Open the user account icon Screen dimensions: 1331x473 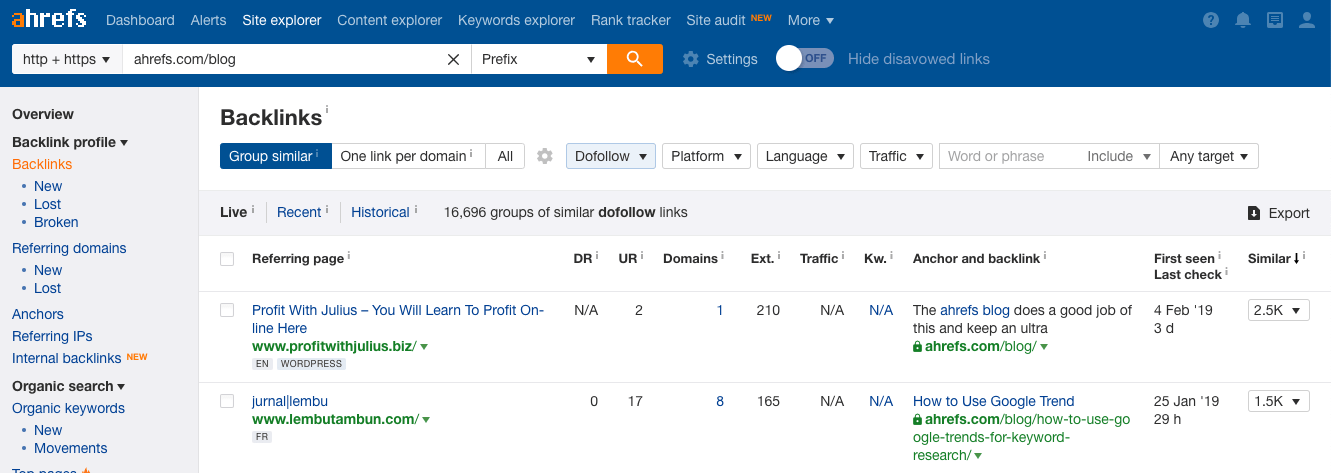pos(1306,20)
